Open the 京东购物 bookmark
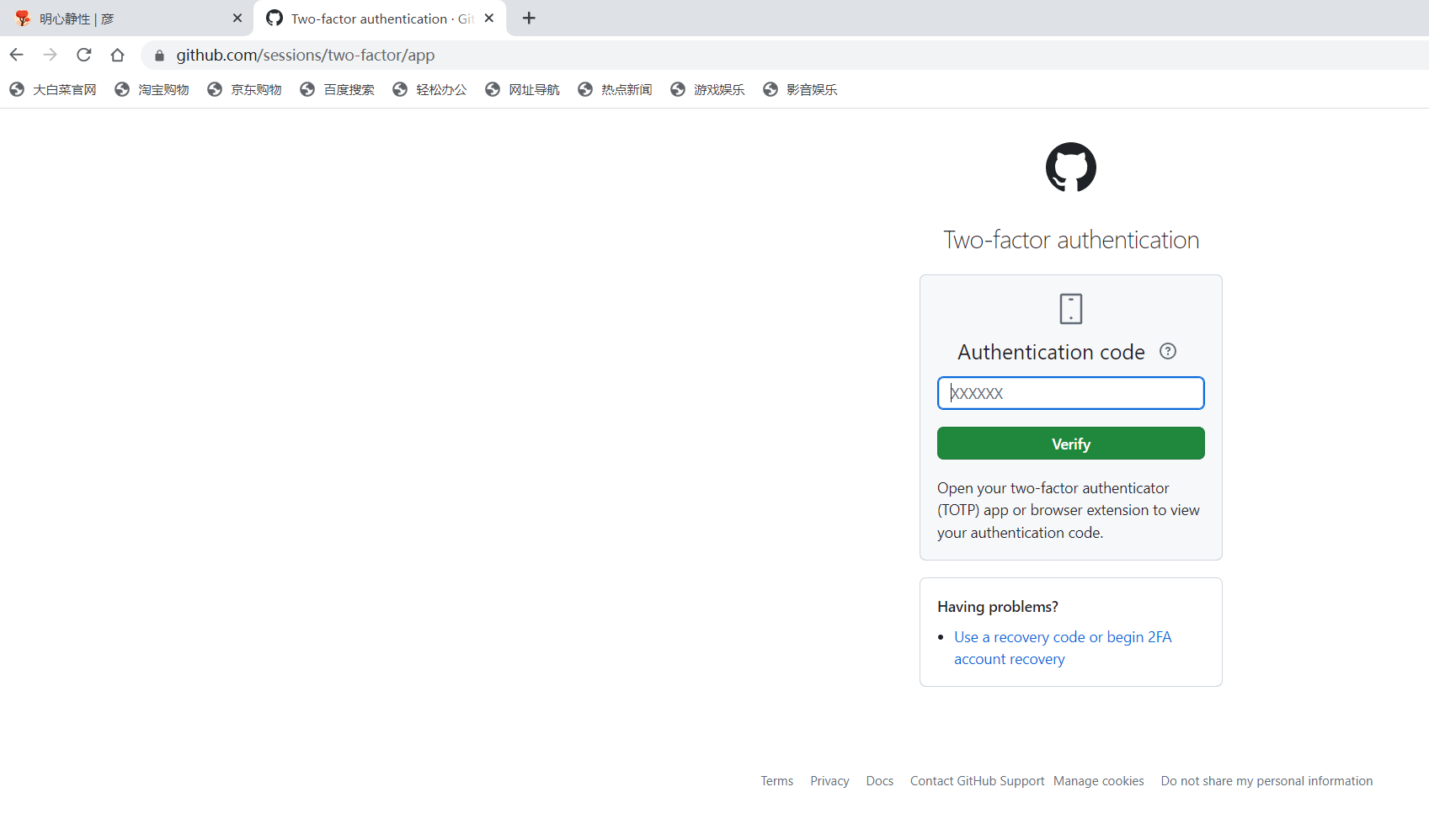The image size is (1429, 840). point(244,89)
